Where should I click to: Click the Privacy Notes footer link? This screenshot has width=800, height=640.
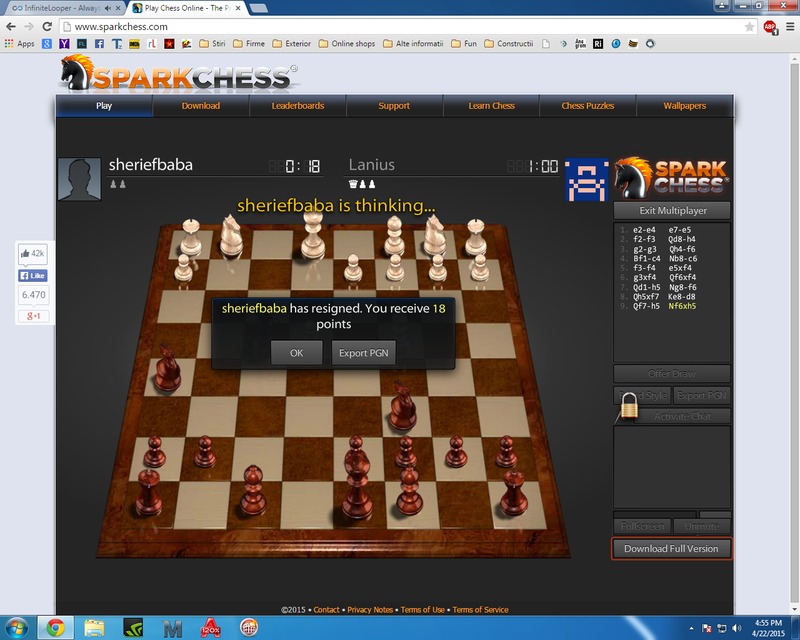370,609
